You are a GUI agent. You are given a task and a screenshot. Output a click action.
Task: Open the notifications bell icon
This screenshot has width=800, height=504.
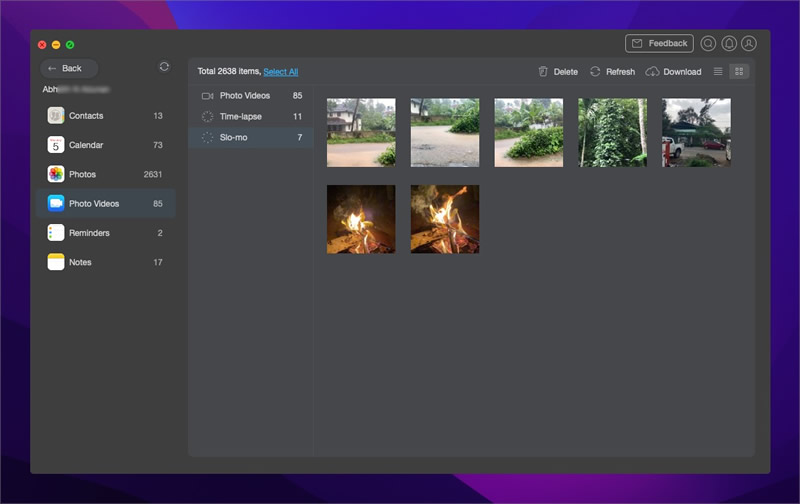[x=729, y=43]
